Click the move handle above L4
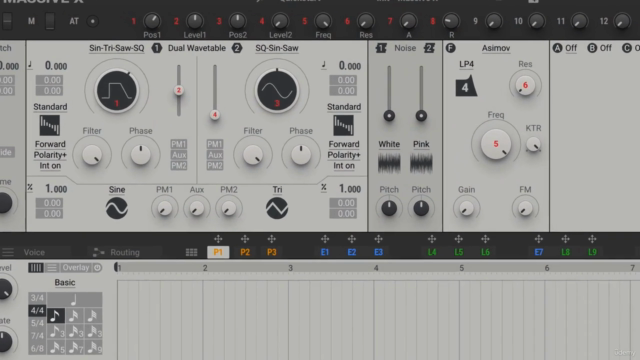Screen dimensions: 640x360 pyautogui.click(x=432, y=239)
